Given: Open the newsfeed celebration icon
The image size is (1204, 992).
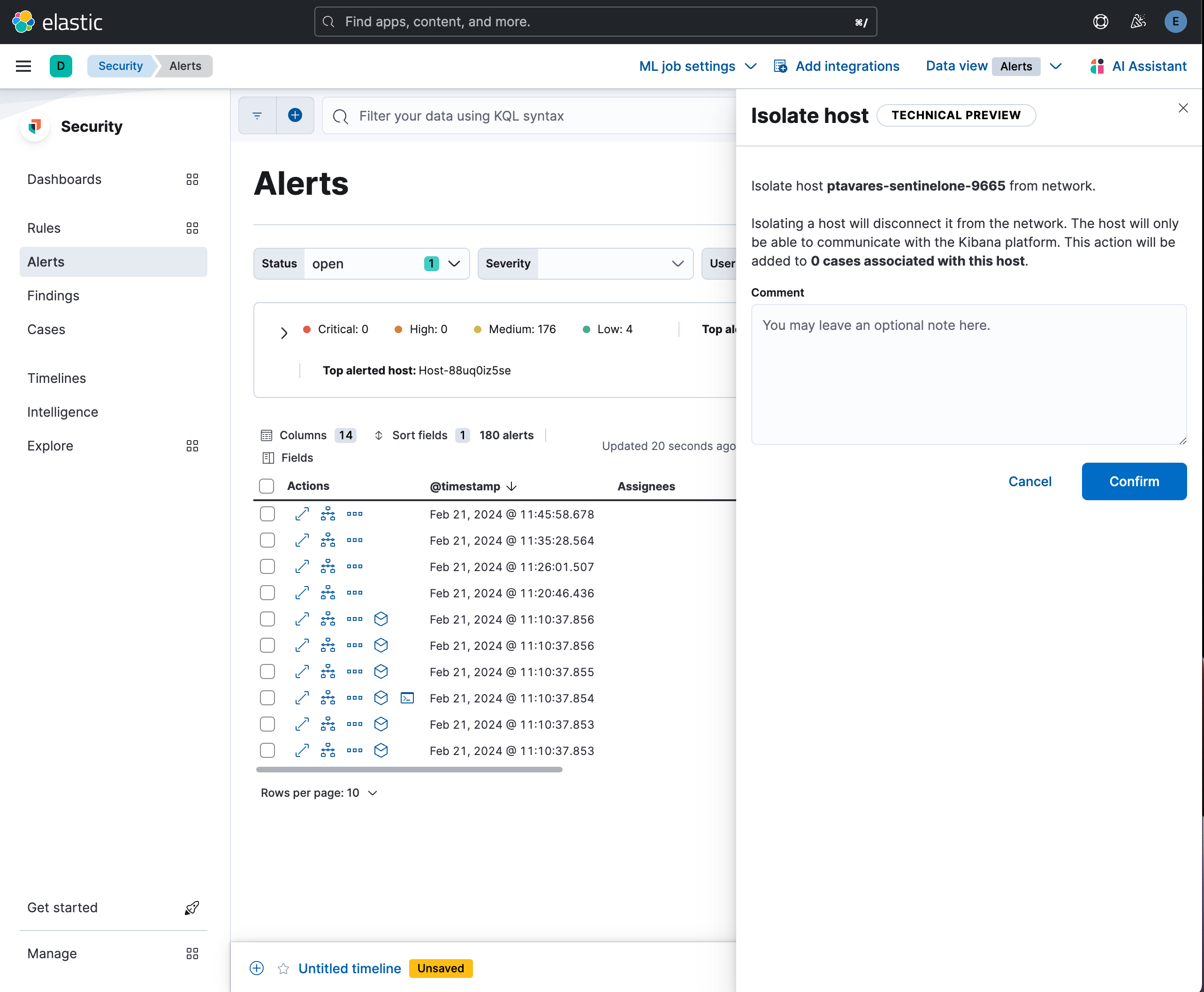Looking at the screenshot, I should pyautogui.click(x=1138, y=22).
